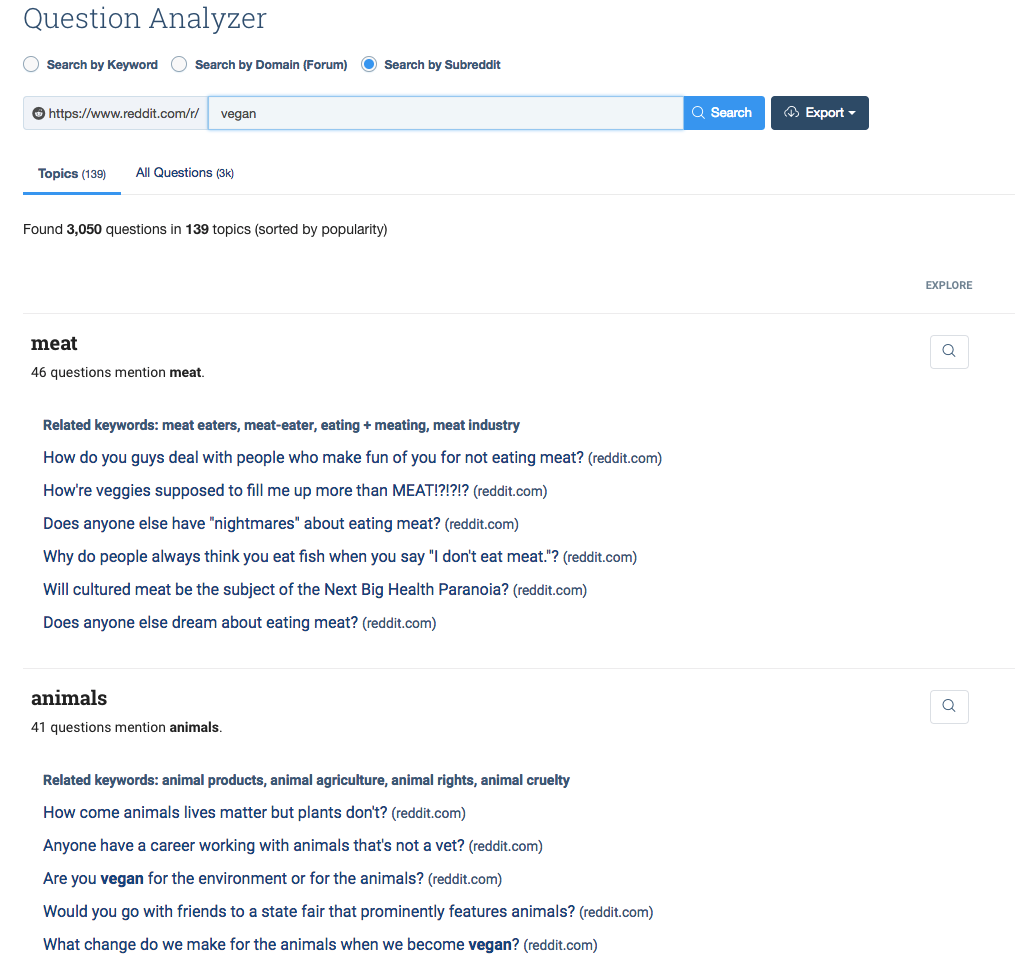The width and height of the screenshot is (1015, 964).
Task: Open the question about nightmares eating meat
Action: pyautogui.click(x=241, y=524)
